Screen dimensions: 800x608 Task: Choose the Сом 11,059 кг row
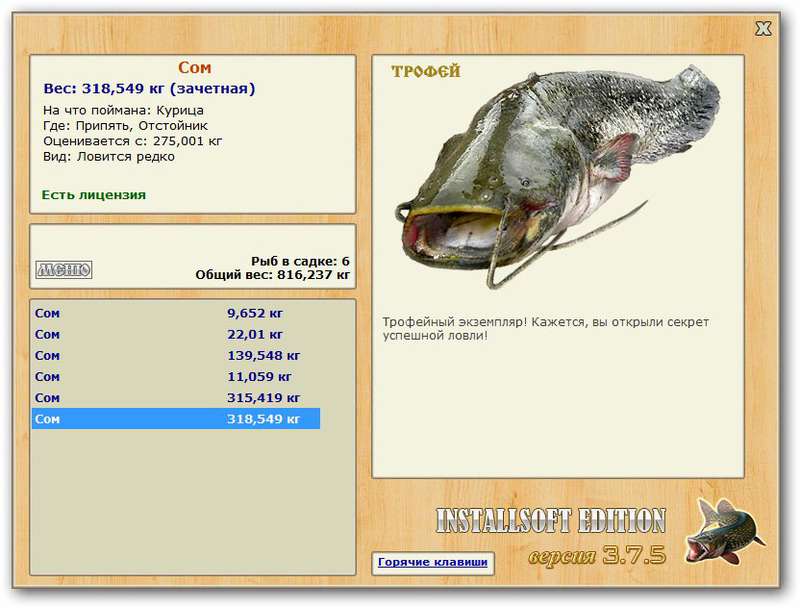(x=175, y=377)
